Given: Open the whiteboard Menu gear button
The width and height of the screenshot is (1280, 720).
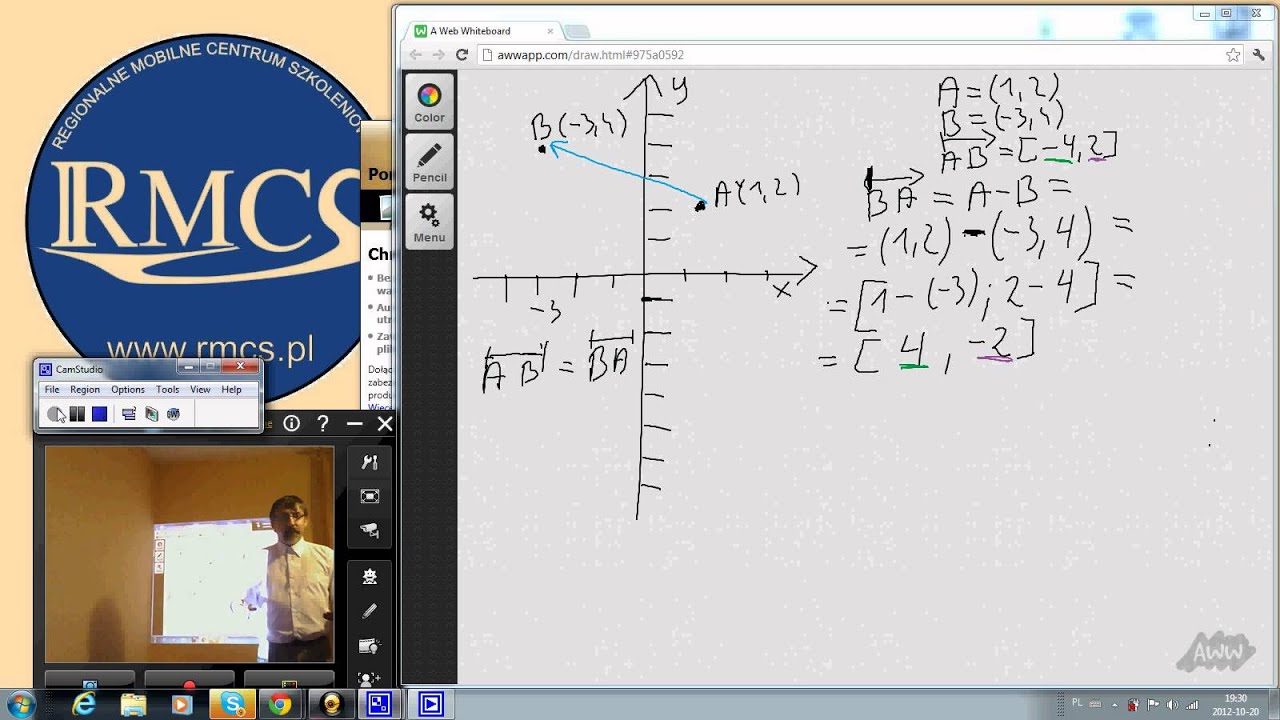Looking at the screenshot, I should point(429,222).
